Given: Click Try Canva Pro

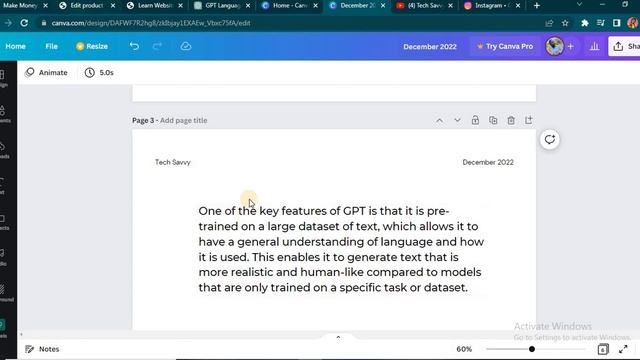Looking at the screenshot, I should 505,47.
